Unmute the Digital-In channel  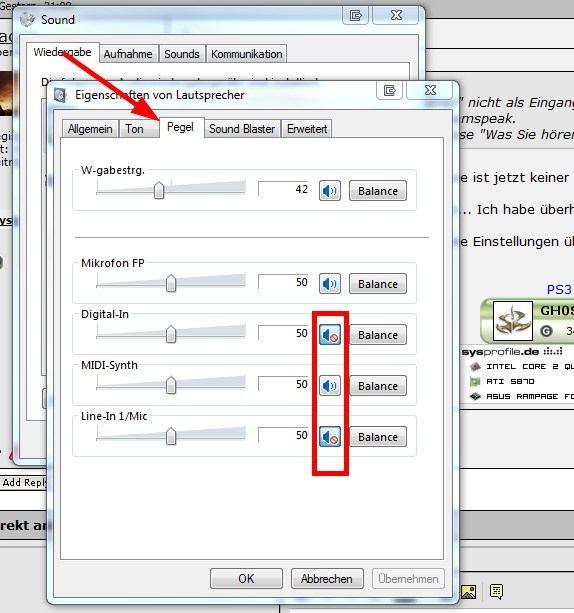click(x=330, y=335)
